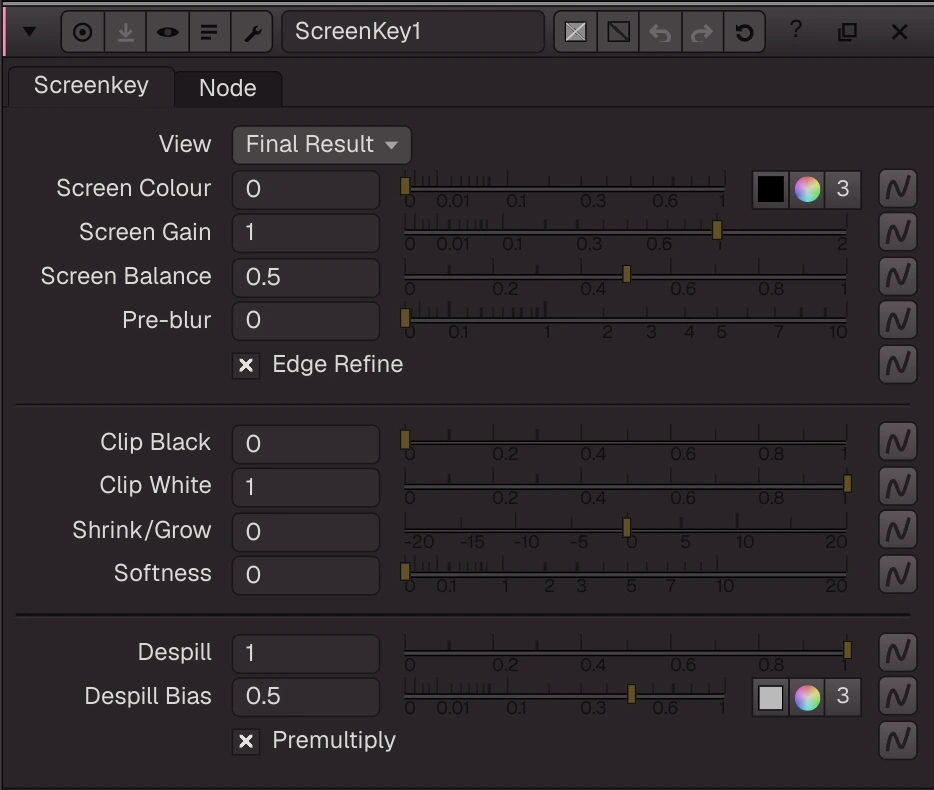Click the Screen Colour channel count 3 button

(x=843, y=189)
